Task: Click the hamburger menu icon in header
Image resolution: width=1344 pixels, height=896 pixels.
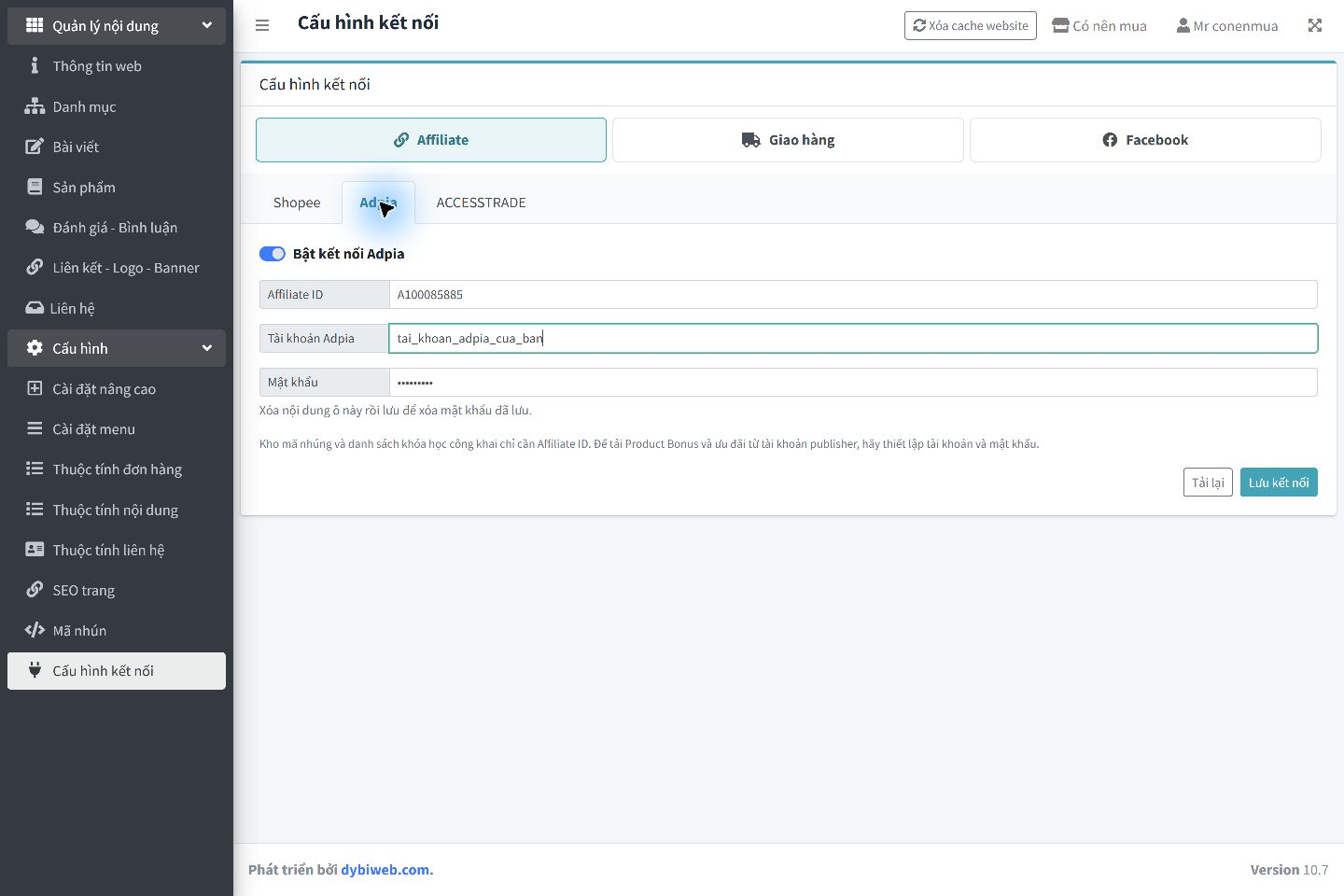Action: point(262,25)
